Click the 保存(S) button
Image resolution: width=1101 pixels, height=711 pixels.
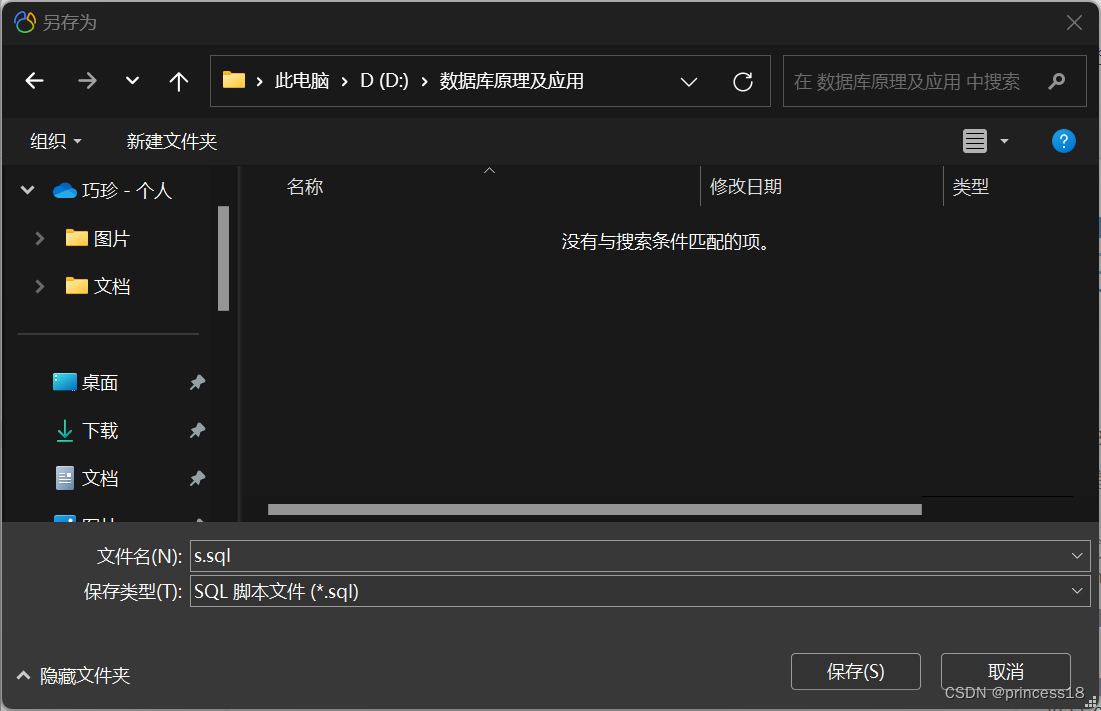pyautogui.click(x=855, y=671)
